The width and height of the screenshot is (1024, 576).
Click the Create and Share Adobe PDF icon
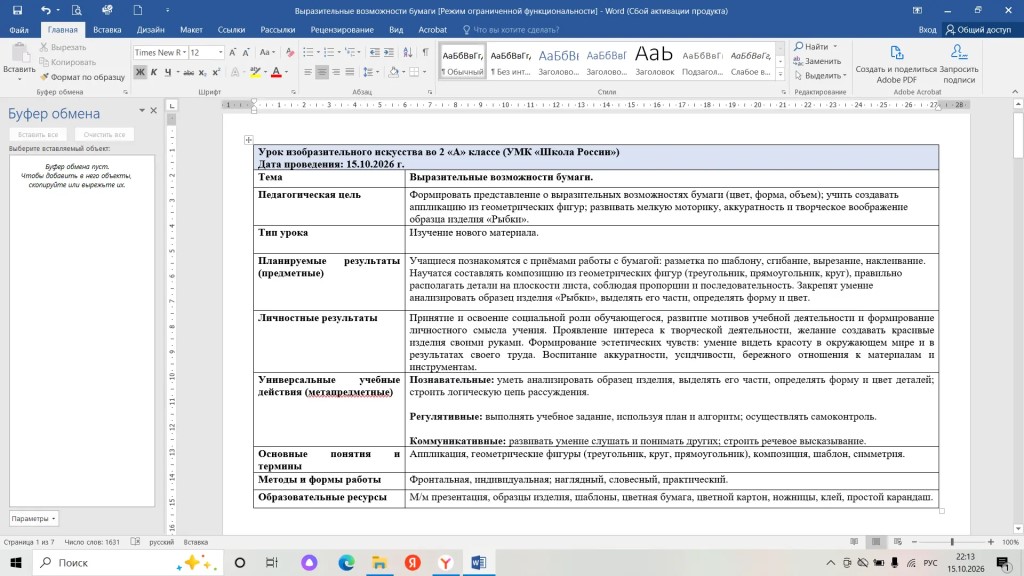pos(897,53)
